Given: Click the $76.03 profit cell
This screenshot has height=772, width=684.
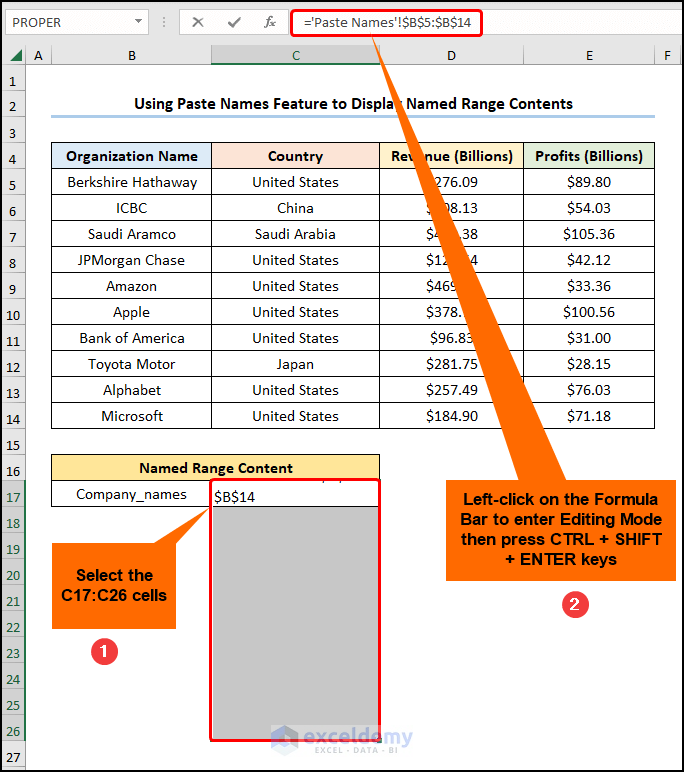Looking at the screenshot, I should coord(589,390).
